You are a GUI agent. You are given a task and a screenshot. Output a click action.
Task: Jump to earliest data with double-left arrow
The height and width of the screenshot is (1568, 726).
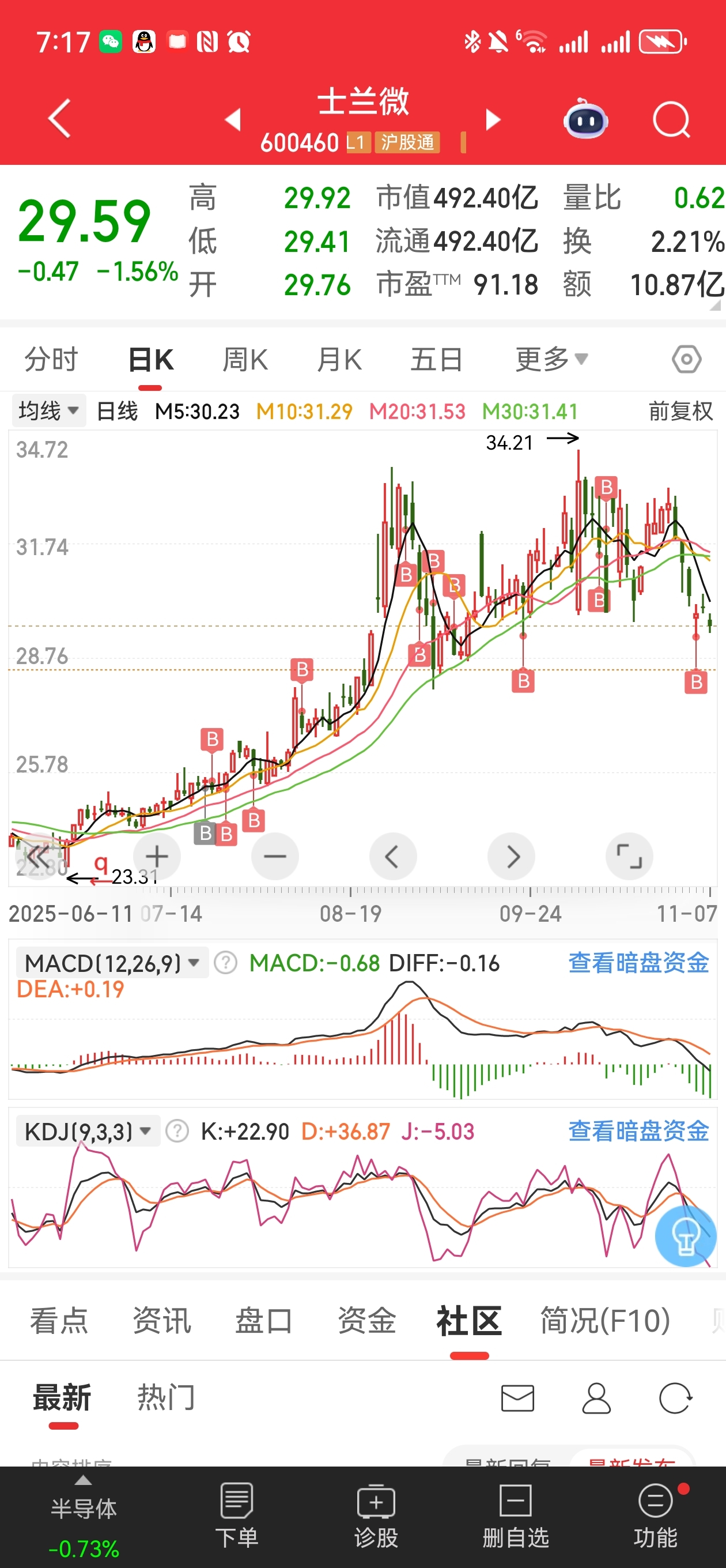pos(39,856)
